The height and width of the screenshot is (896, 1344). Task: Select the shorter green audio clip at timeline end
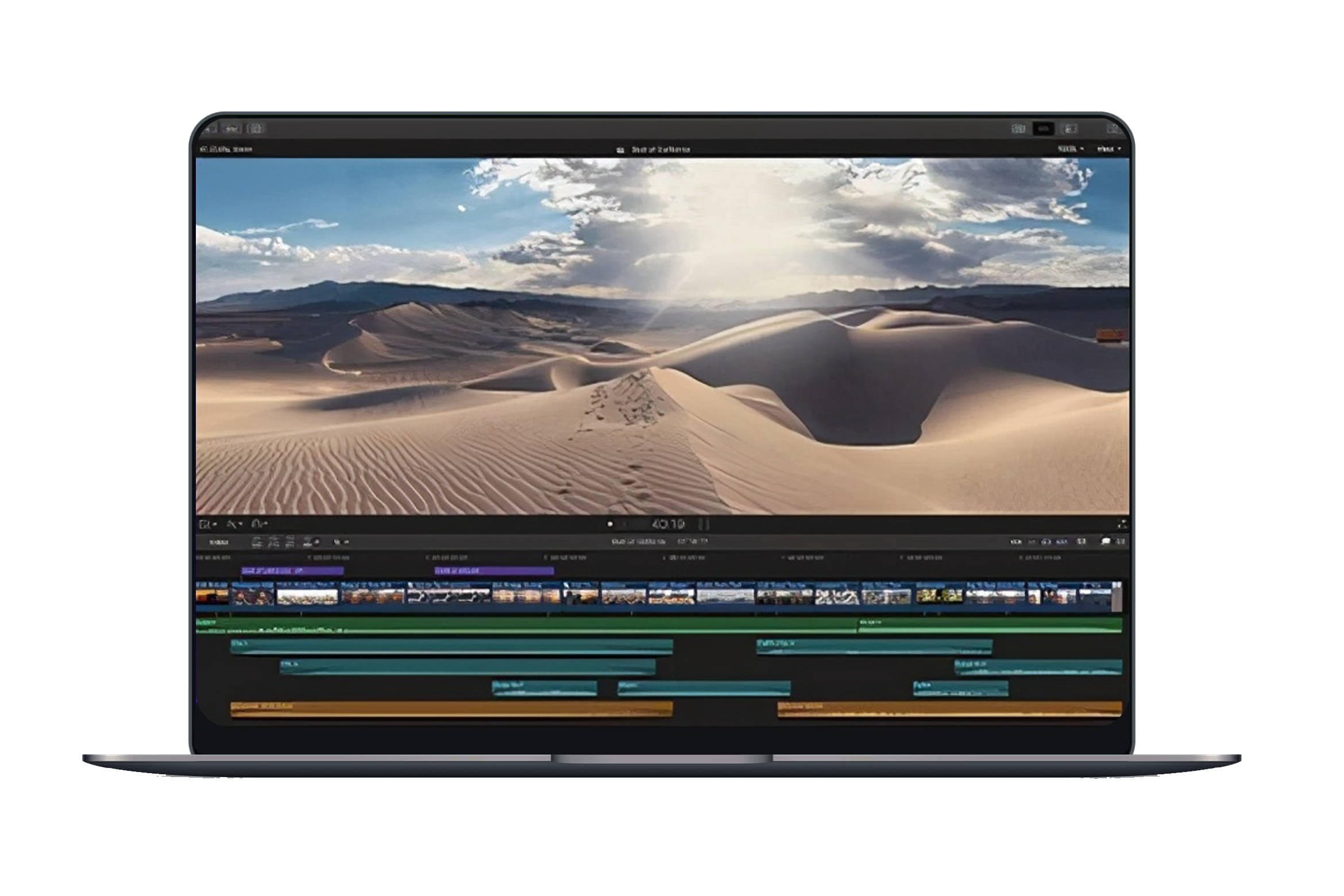[990, 625]
